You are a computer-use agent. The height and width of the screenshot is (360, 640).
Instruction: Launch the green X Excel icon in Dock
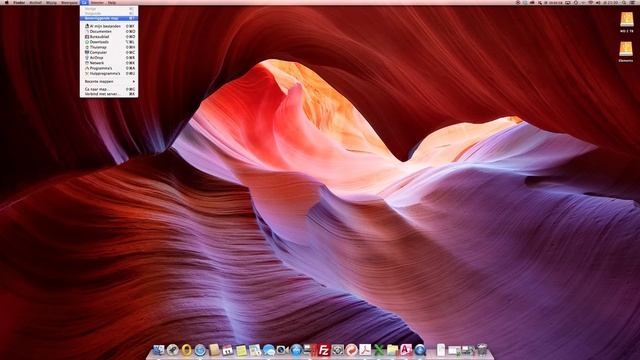coord(379,350)
